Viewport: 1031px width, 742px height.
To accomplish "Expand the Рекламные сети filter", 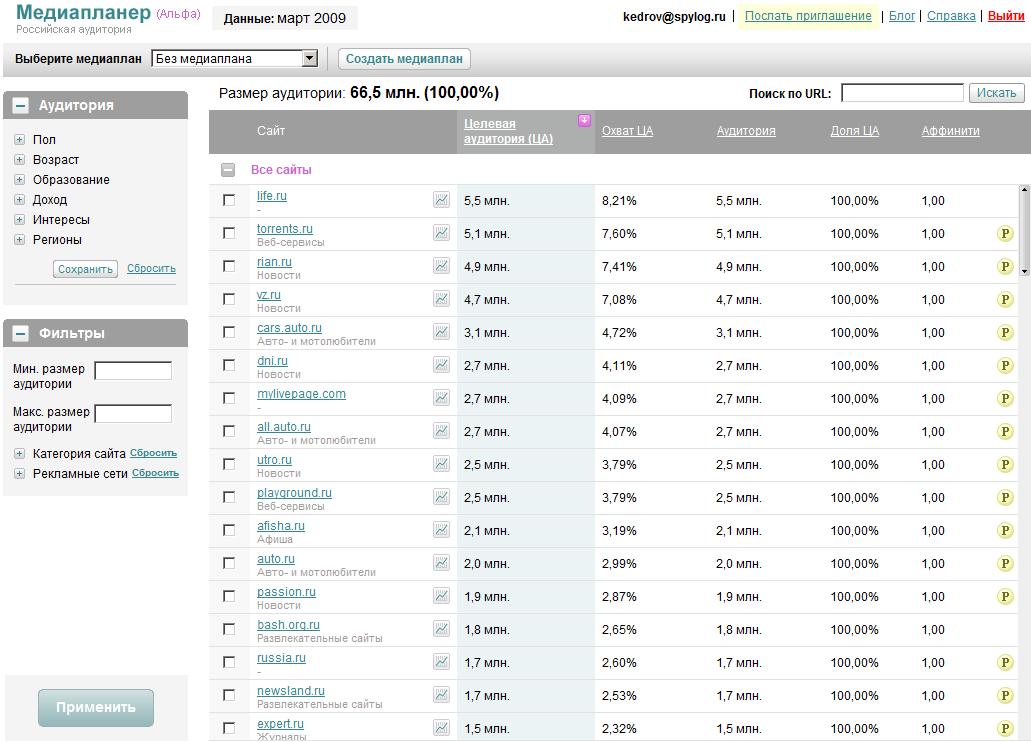I will pos(19,473).
